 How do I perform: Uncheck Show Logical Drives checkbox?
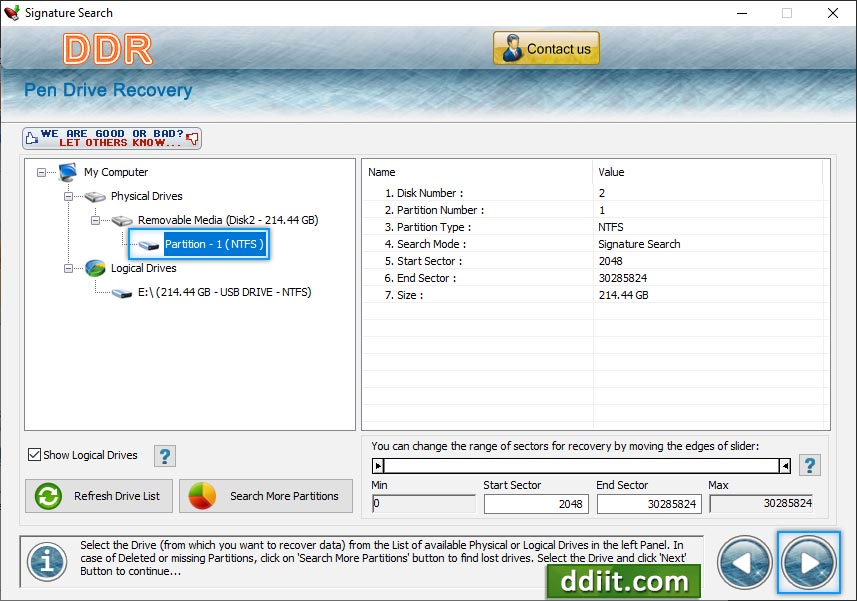pyautogui.click(x=35, y=455)
